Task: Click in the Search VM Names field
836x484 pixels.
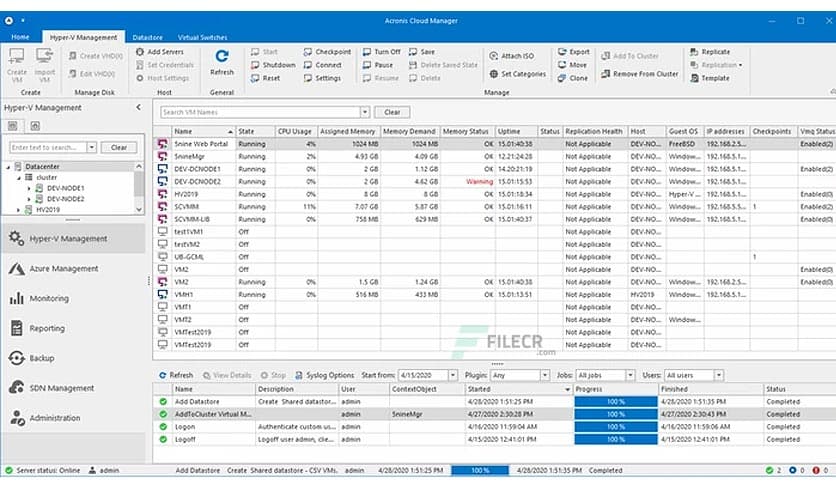Action: coord(261,112)
